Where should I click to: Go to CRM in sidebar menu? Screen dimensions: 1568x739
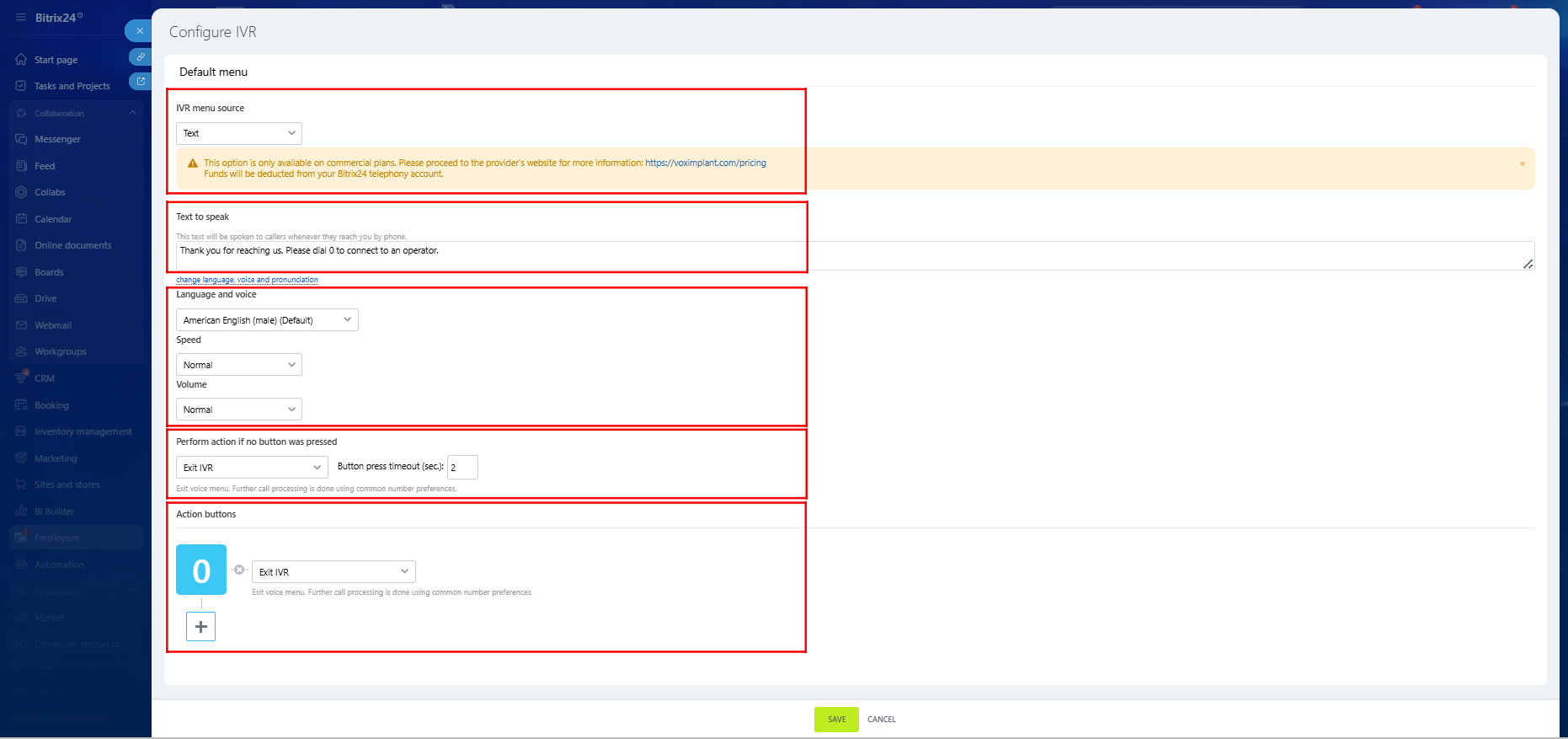click(45, 378)
